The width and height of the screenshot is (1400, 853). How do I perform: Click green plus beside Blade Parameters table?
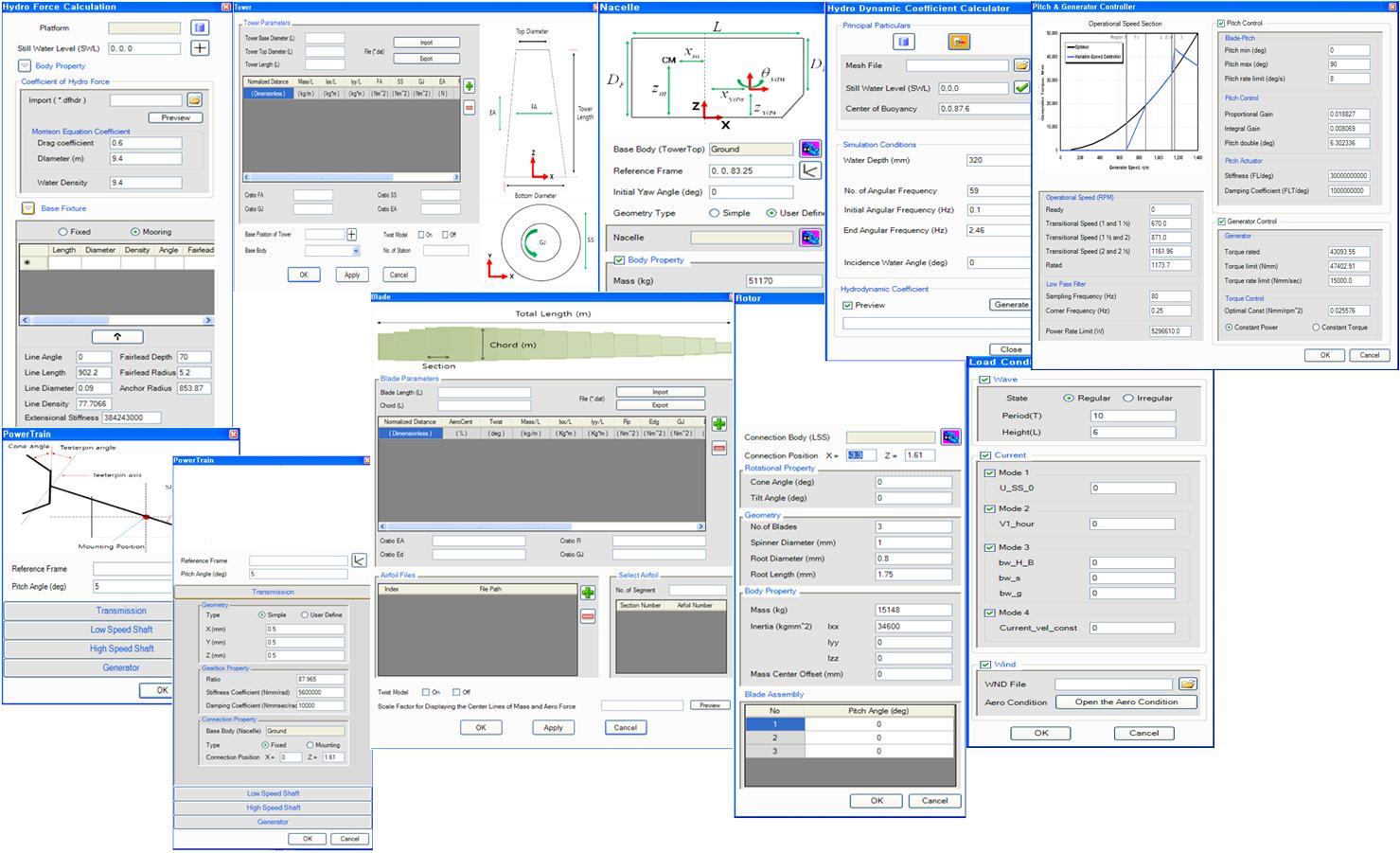(718, 425)
